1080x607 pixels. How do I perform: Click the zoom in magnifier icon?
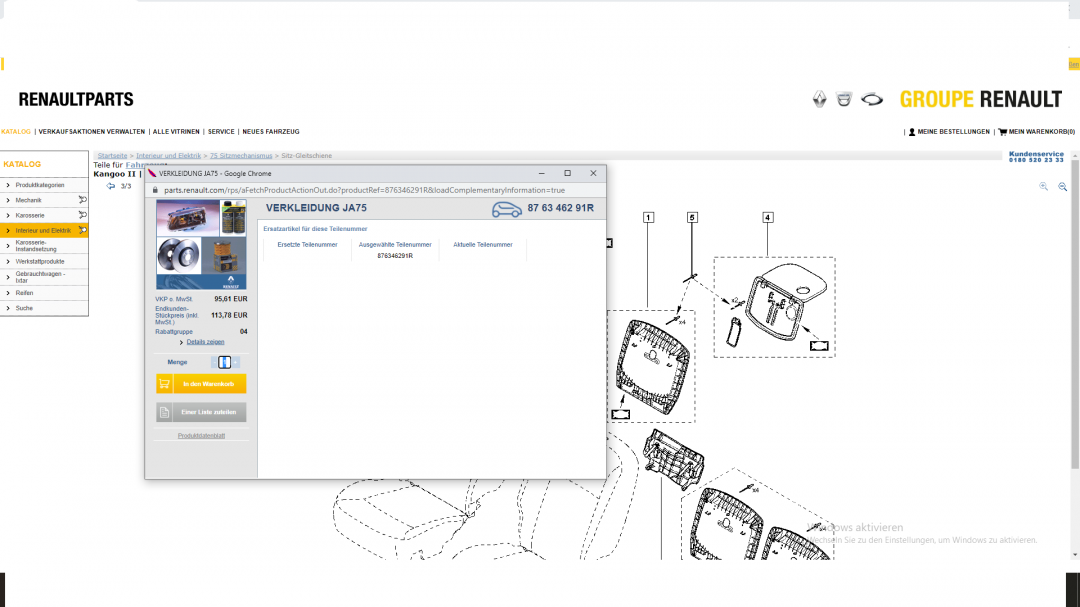(1043, 187)
